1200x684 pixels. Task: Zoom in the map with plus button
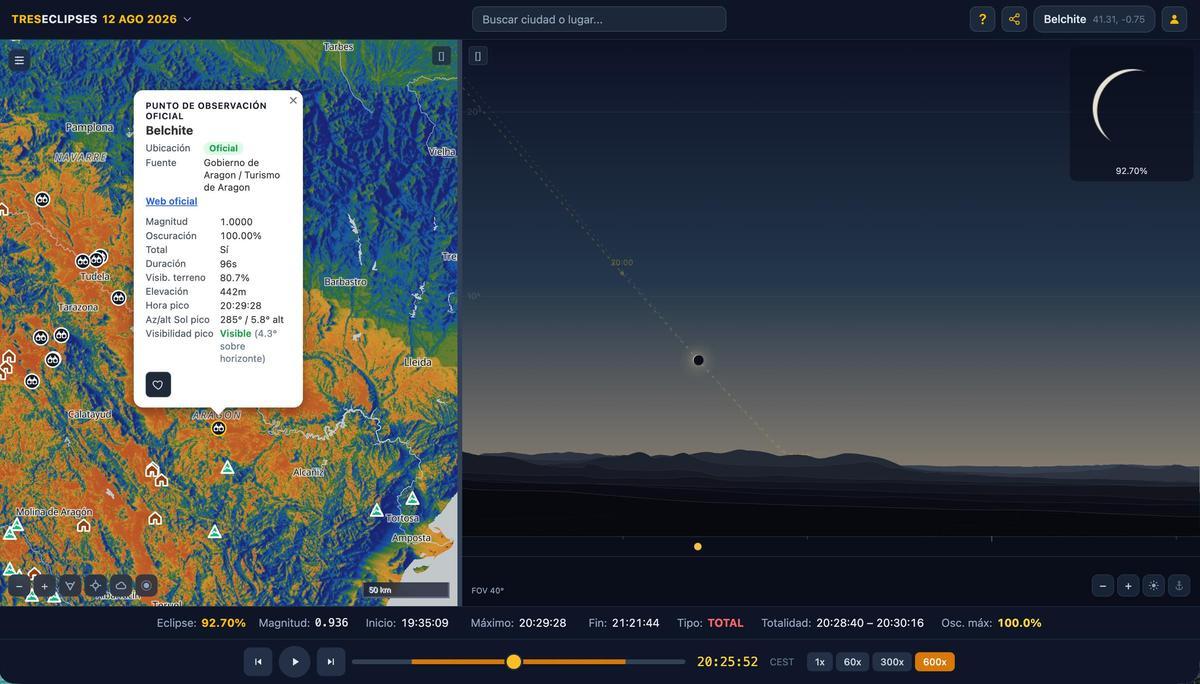point(44,586)
